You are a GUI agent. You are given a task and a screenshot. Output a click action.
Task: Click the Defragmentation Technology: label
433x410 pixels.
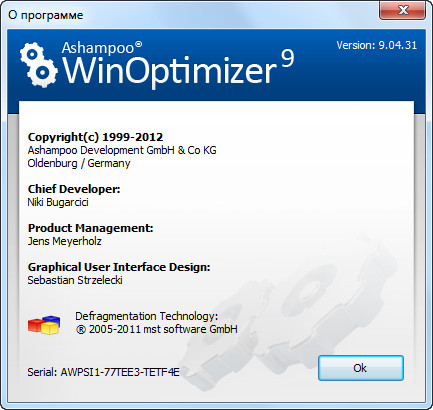tap(147, 316)
